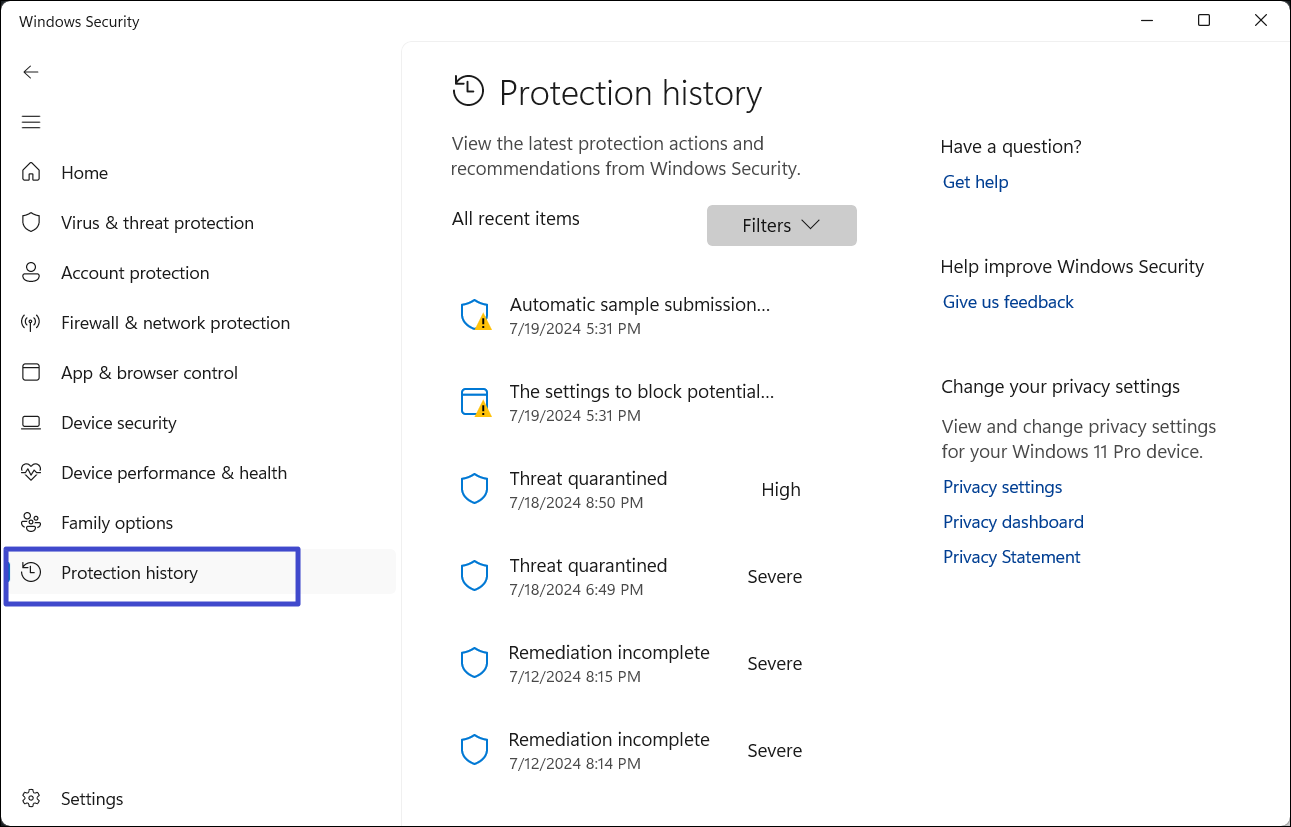Expand the Filters dropdown
Screen dimensions: 1291x827
[781, 226]
